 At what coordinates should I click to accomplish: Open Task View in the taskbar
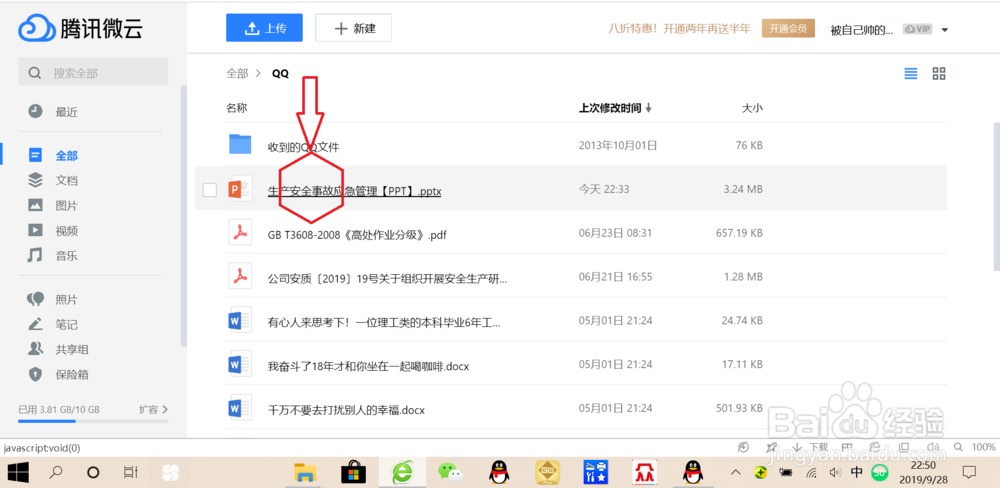[130, 473]
